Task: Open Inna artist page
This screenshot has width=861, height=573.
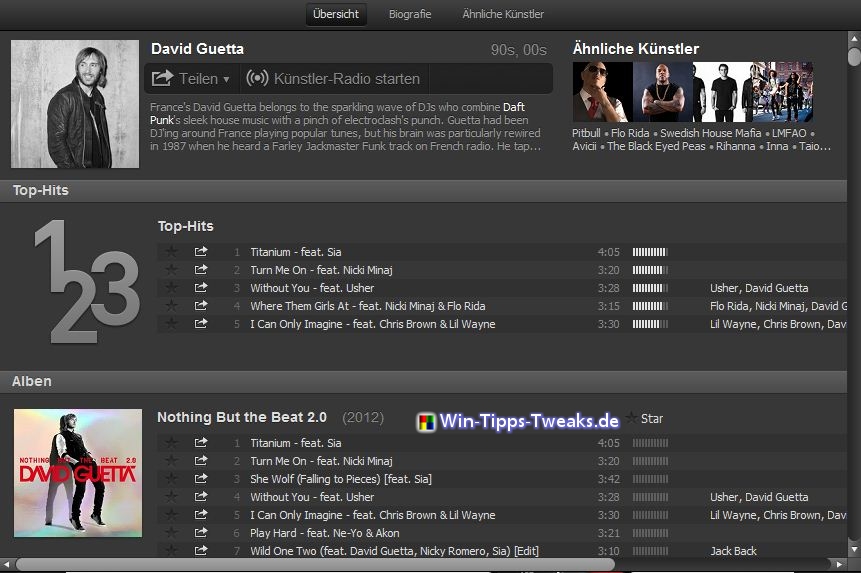Action: tap(777, 146)
